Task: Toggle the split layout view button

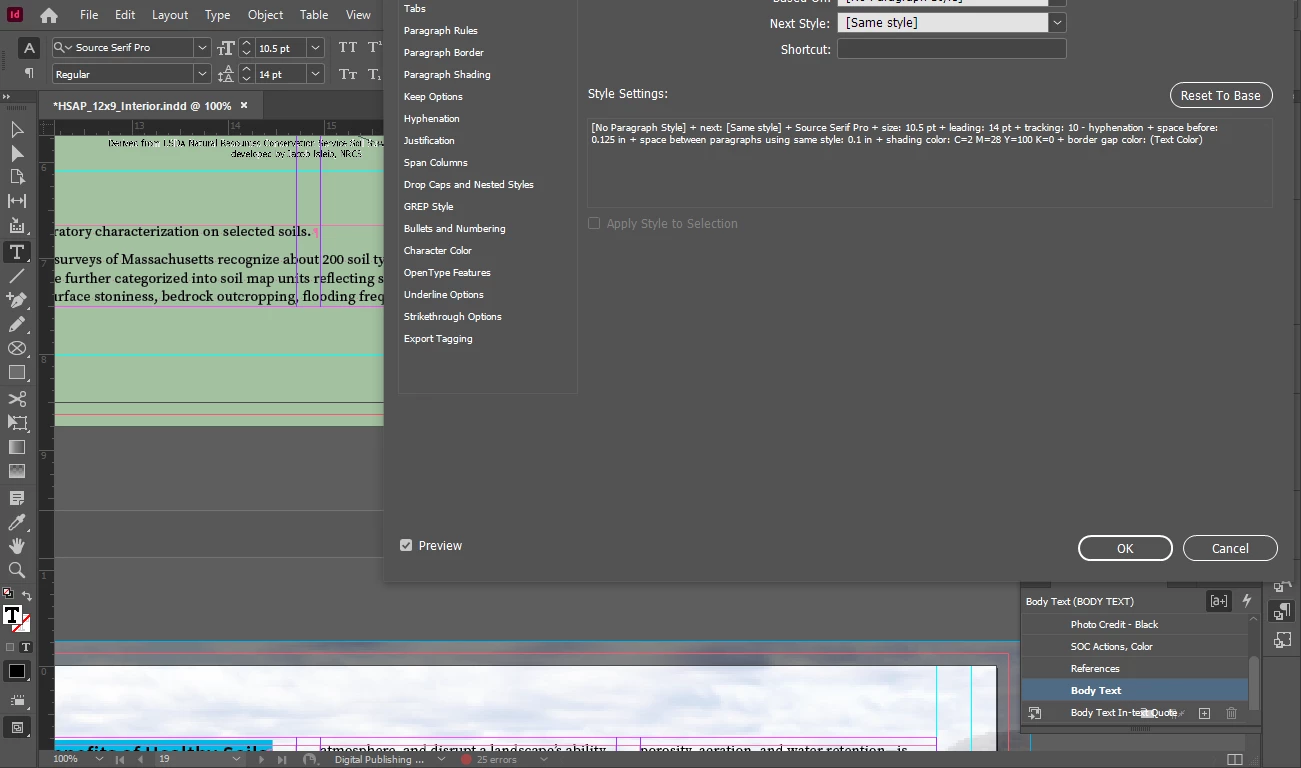Action: pyautogui.click(x=1235, y=759)
